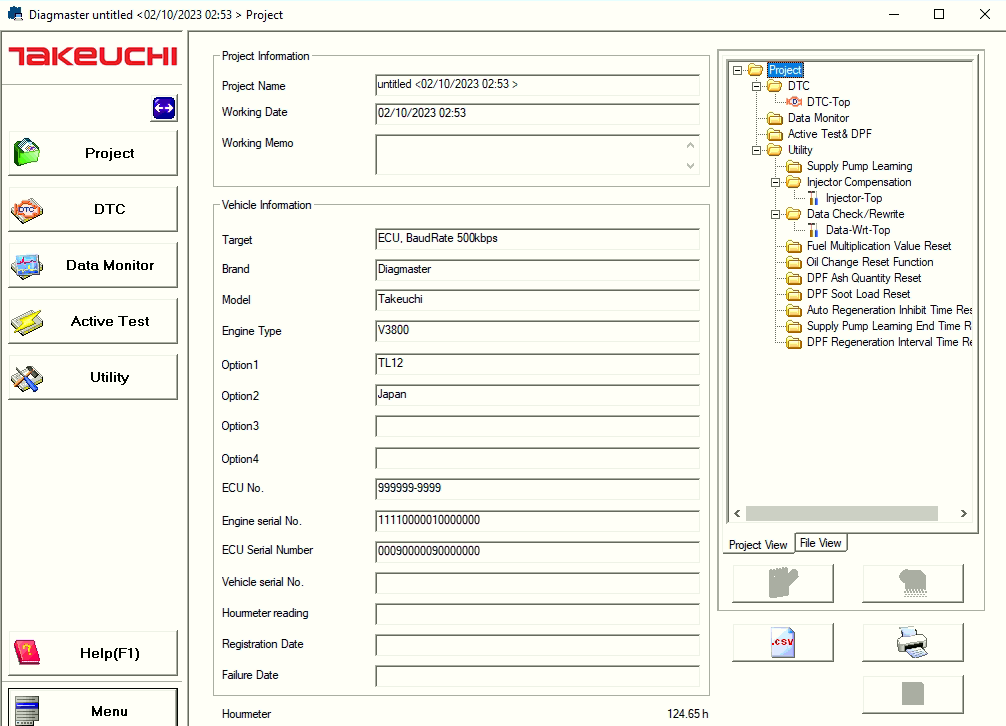Screen dimensions: 1006x726
Task: Click the DTC folder icon in tree
Action: coord(775,86)
